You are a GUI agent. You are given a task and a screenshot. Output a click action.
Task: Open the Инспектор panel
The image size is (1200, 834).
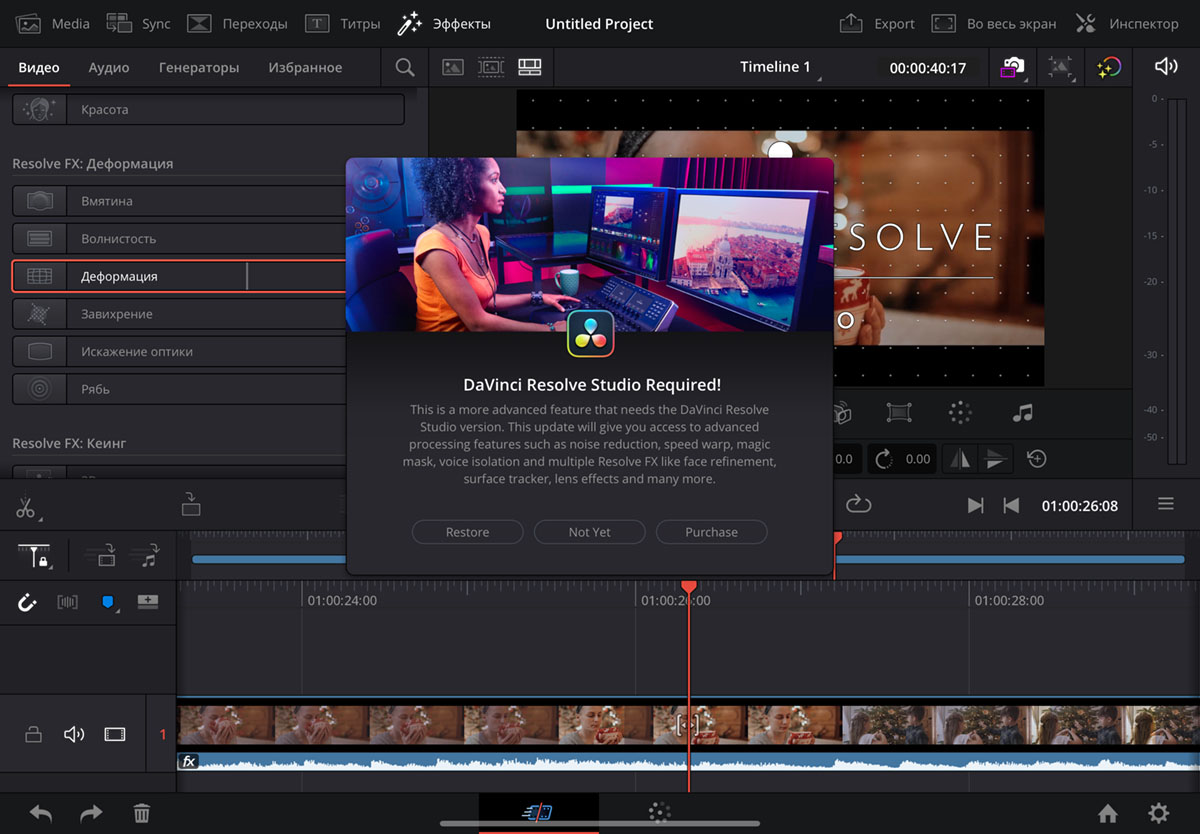coord(1127,23)
